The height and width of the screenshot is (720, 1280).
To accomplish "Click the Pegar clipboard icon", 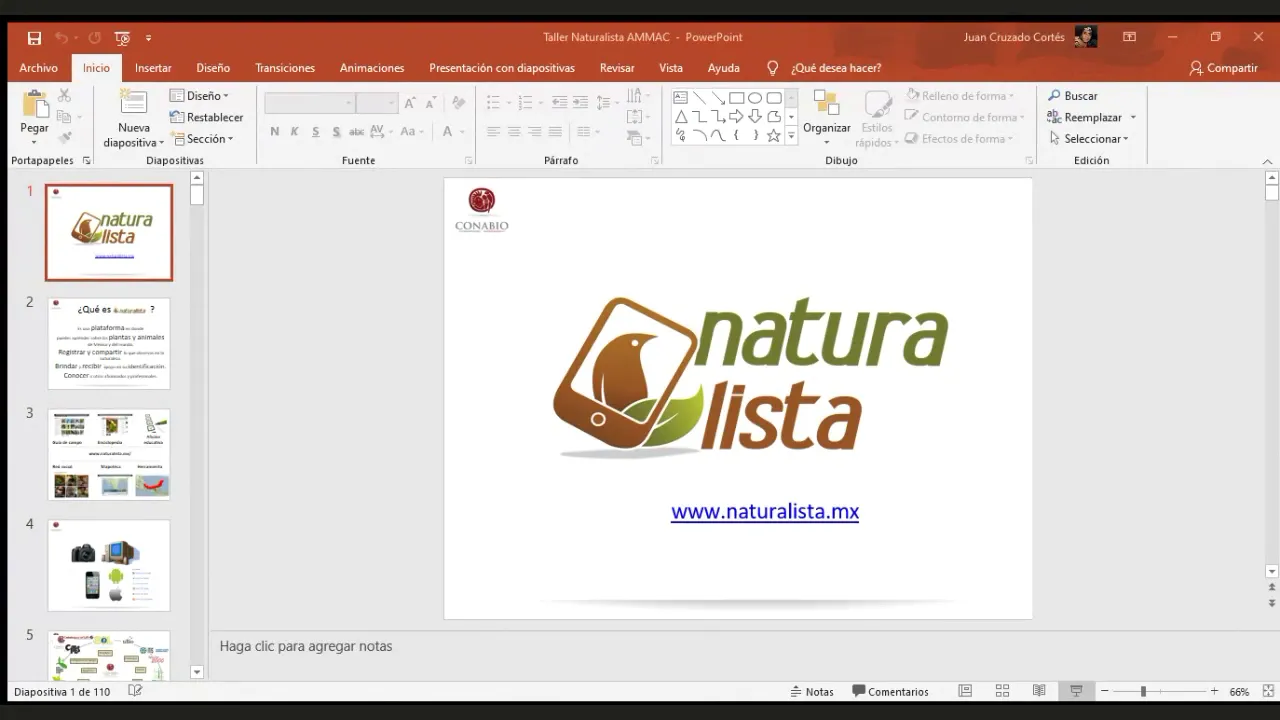I will click(x=35, y=104).
